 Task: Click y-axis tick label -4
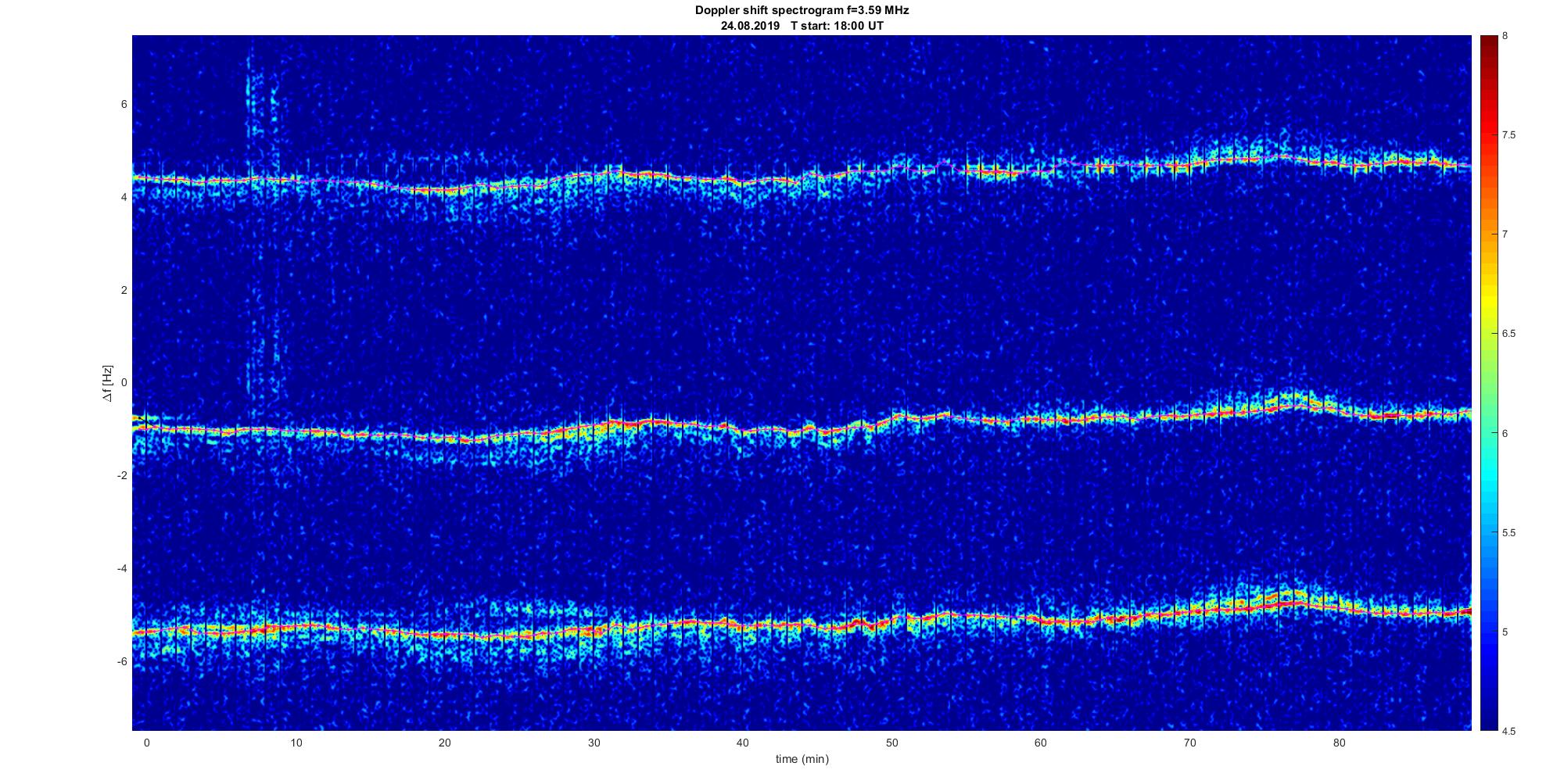(x=122, y=568)
